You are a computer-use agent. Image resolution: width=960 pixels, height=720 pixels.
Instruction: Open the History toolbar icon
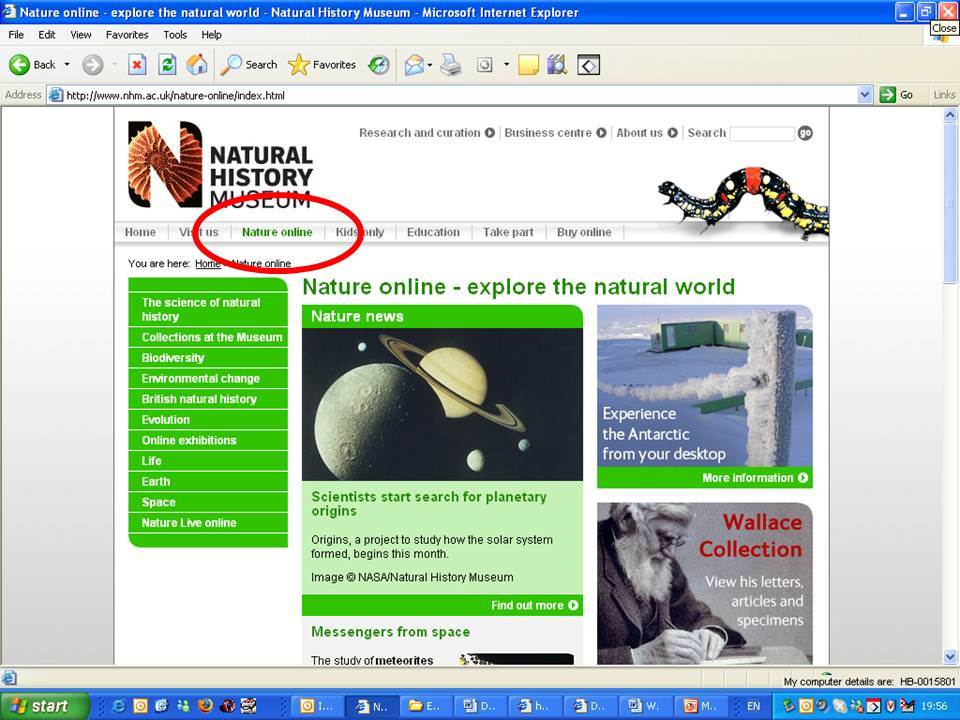tap(379, 64)
